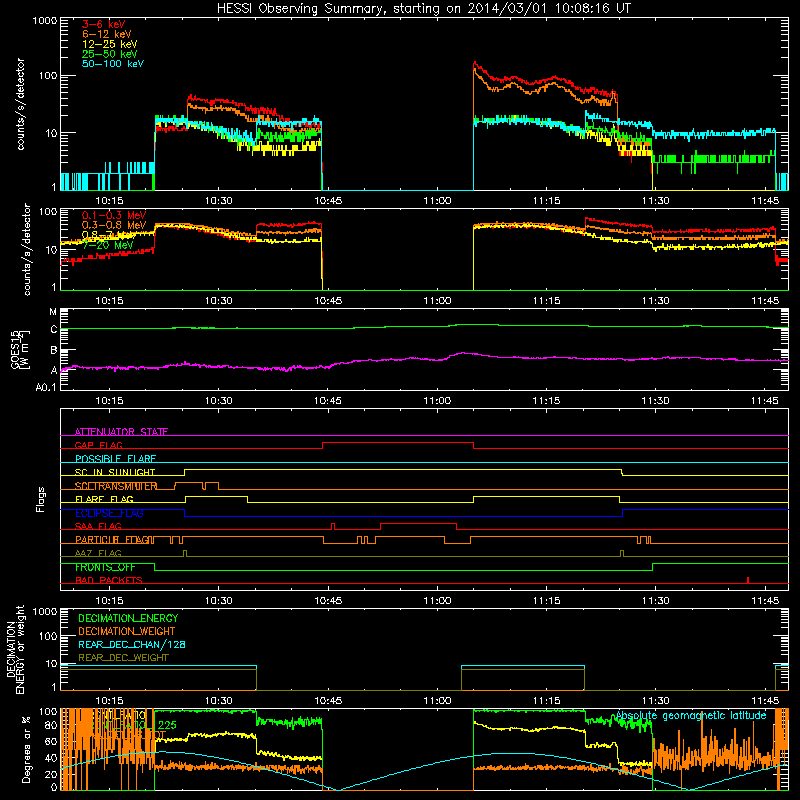Viewport: 800px width, 800px height.
Task: Click the green 7-20 MeV legend label
Action: point(108,245)
